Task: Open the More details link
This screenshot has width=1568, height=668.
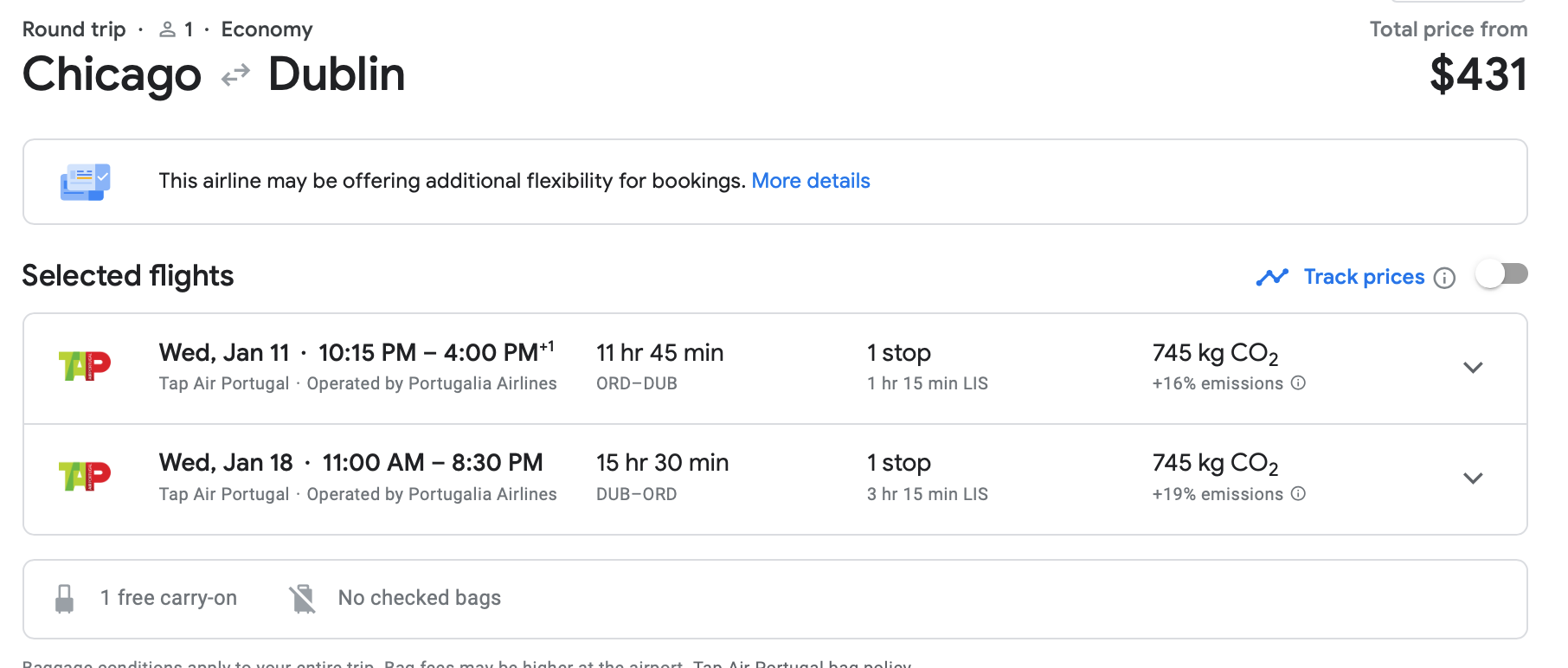Action: [x=810, y=181]
